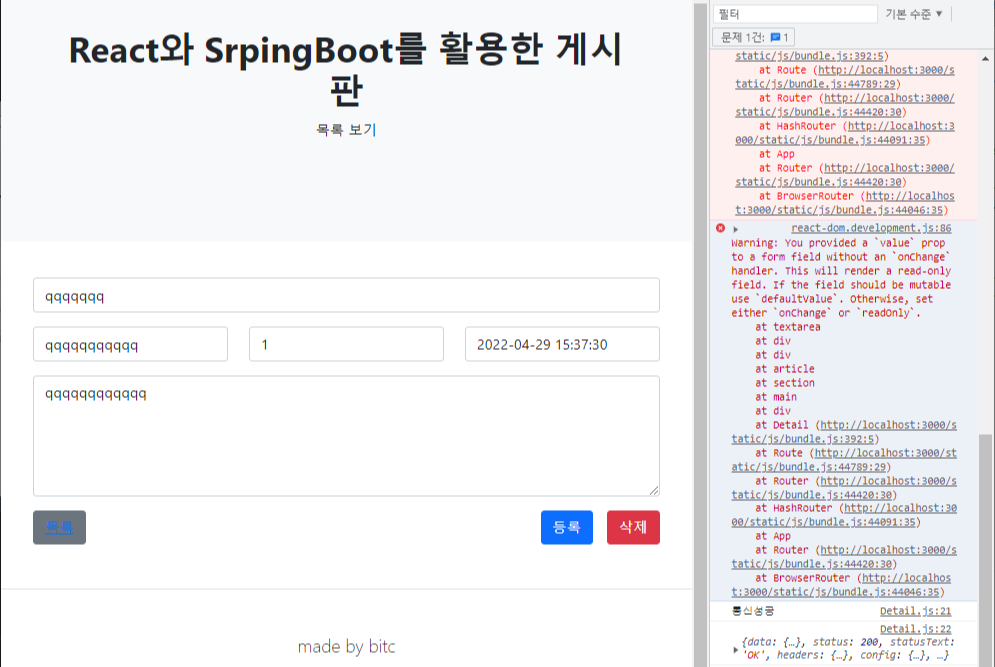Screen dimensions: 995x667
Task: Open the 기본 수준 log level dropdown
Action: coord(914,14)
